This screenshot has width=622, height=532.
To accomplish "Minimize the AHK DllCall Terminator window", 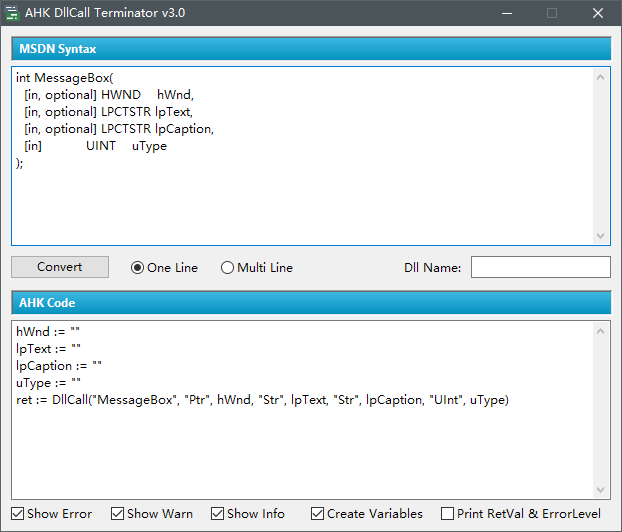I will point(507,13).
